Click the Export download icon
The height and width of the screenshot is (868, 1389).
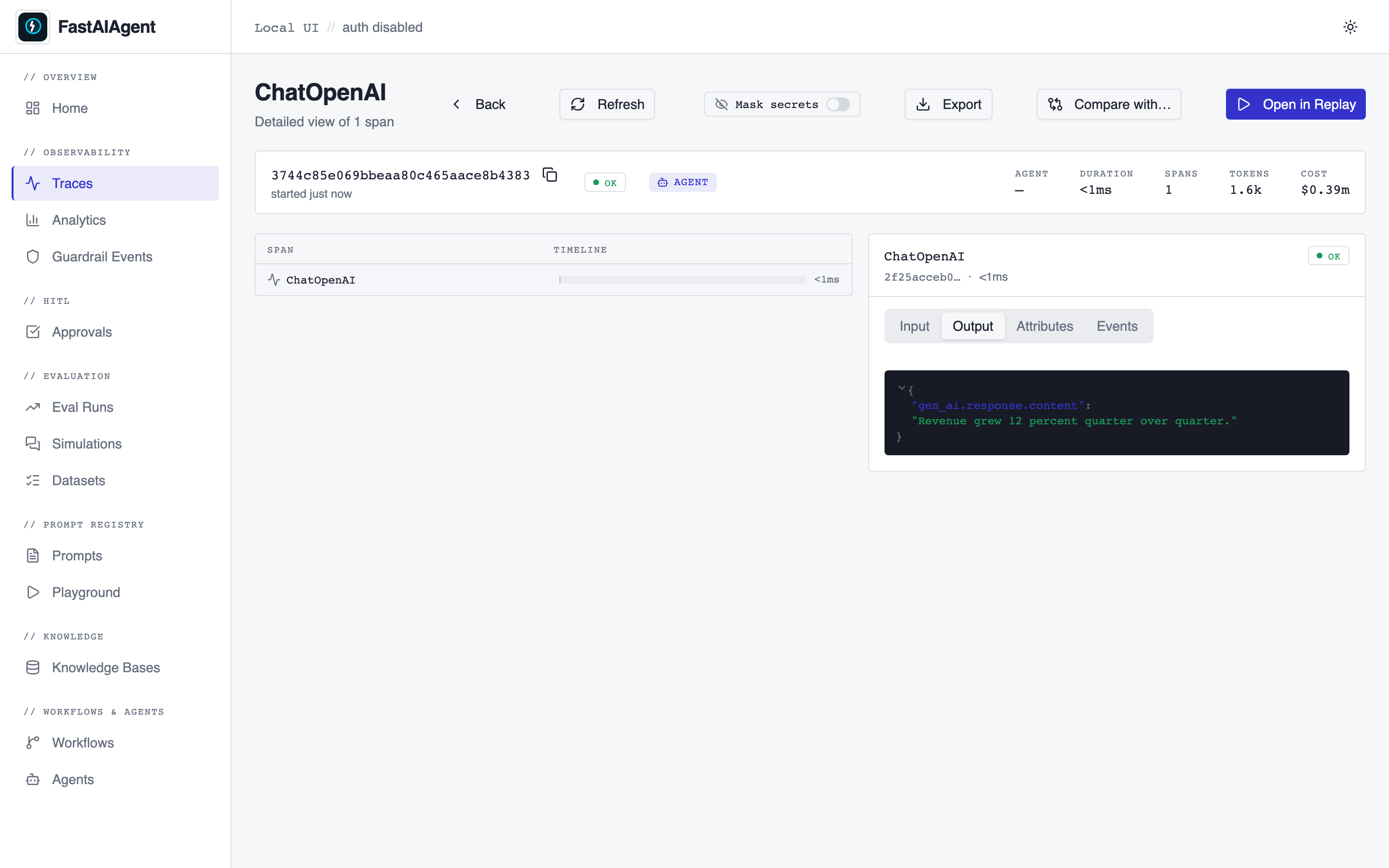click(x=923, y=104)
